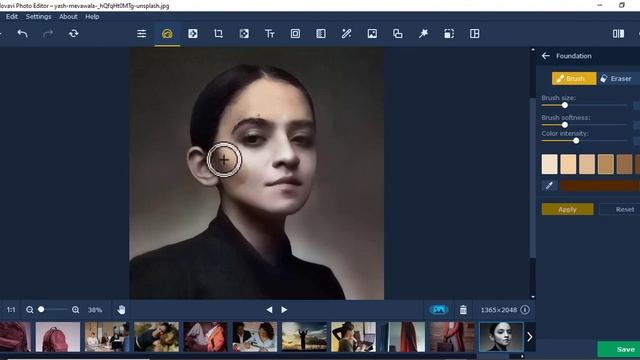Switch to Eraser mode

point(616,78)
